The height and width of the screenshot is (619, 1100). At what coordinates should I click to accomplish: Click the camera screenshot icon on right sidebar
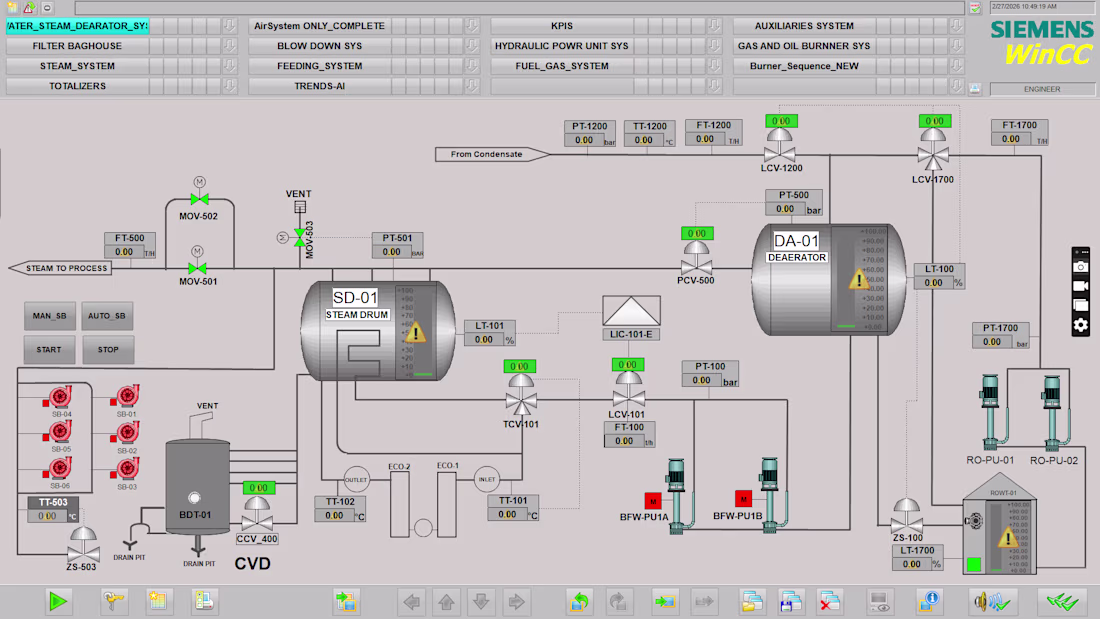pyautogui.click(x=1080, y=267)
